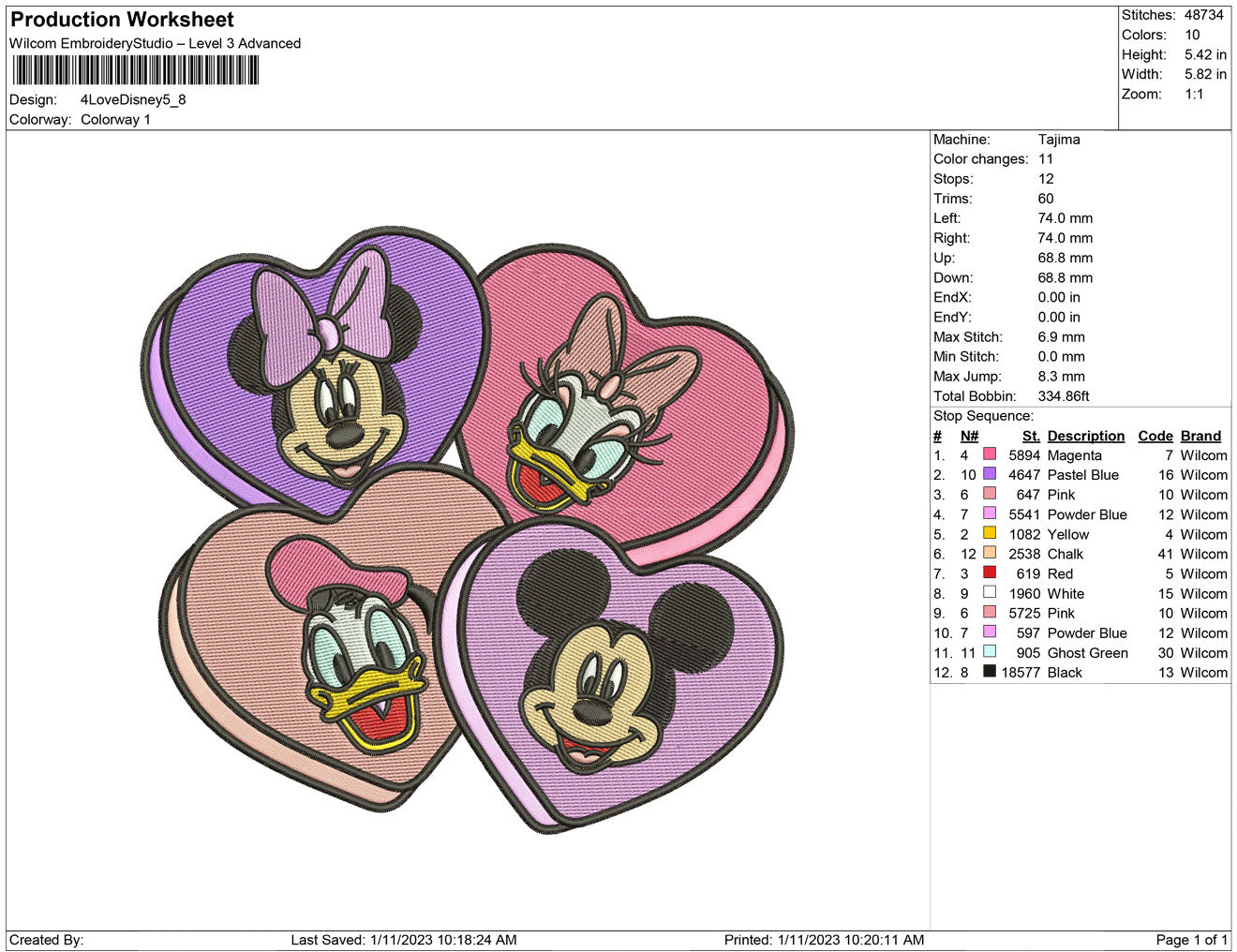Screen dimensions: 1237x952
Task: Click the Max Jump value "8.3 mm"
Action: pos(1062,376)
